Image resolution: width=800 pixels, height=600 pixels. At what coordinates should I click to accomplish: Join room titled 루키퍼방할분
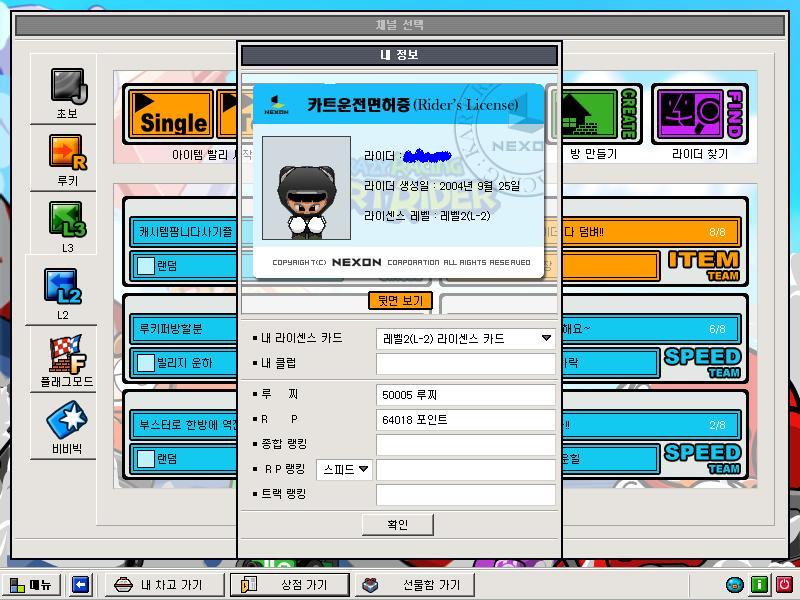[184, 329]
